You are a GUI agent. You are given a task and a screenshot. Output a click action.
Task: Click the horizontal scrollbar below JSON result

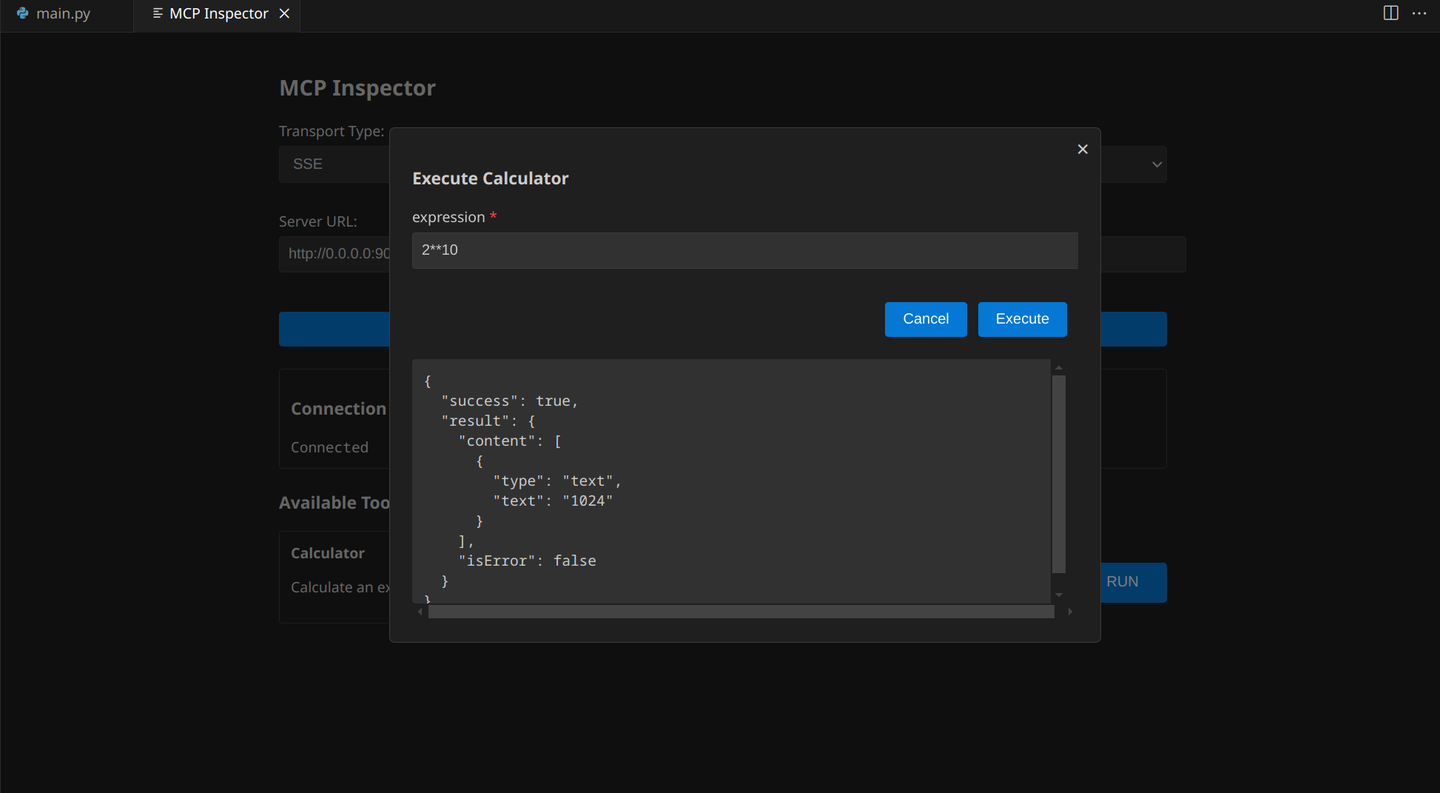pos(740,611)
